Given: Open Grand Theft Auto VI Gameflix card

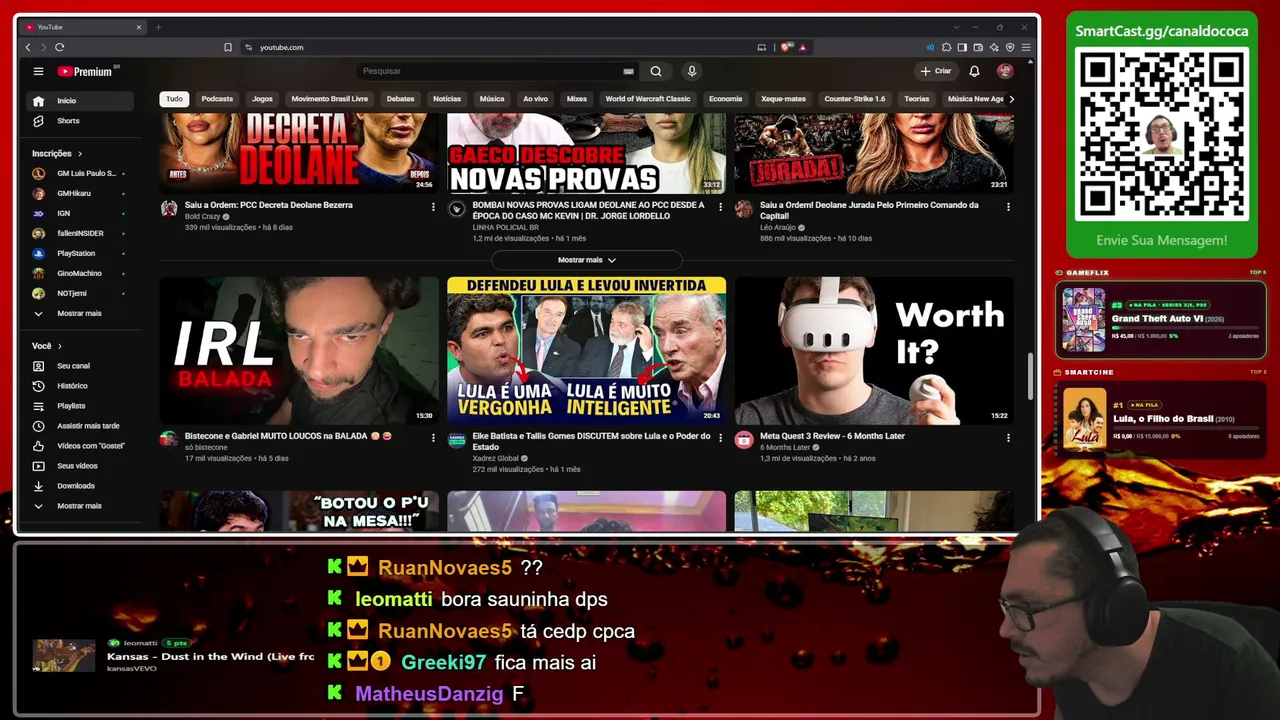Looking at the screenshot, I should coord(1160,320).
